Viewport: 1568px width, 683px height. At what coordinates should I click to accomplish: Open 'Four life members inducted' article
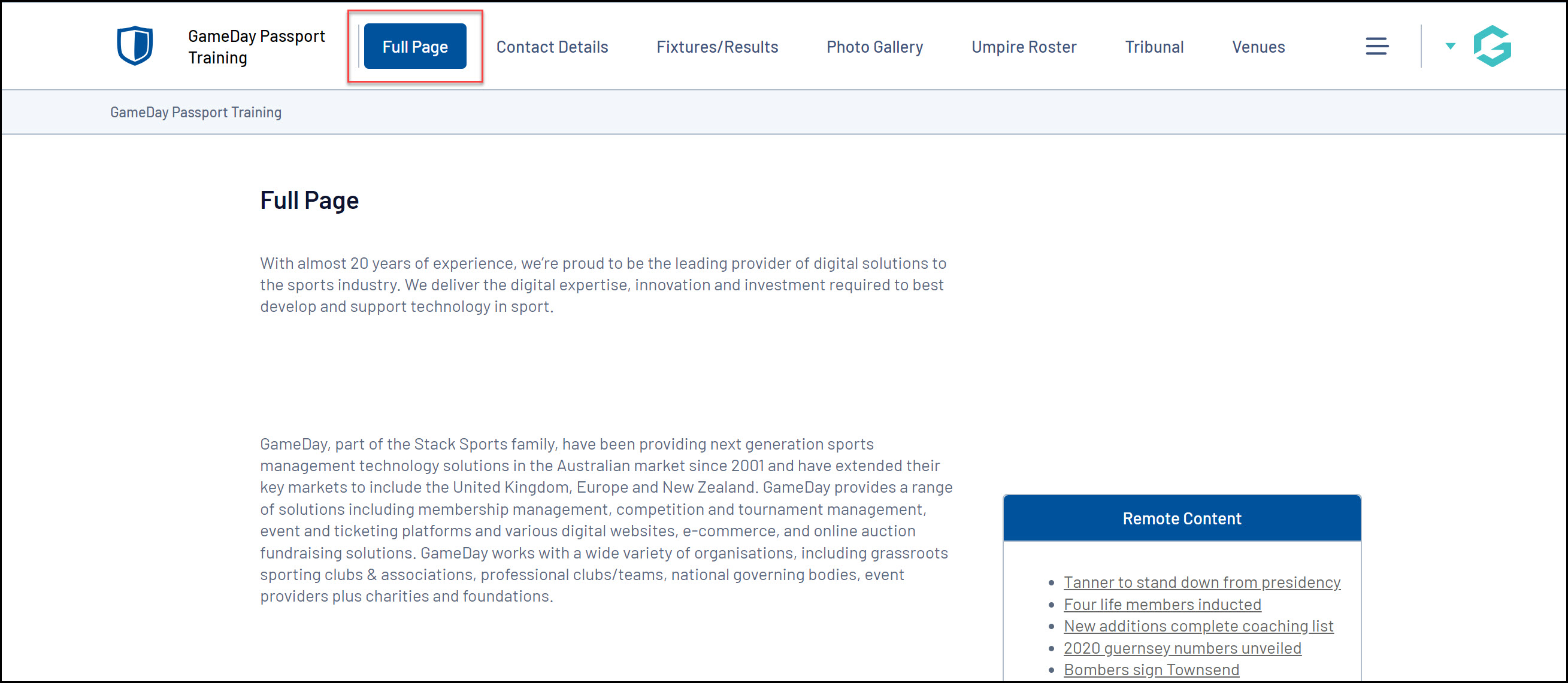click(x=1161, y=604)
